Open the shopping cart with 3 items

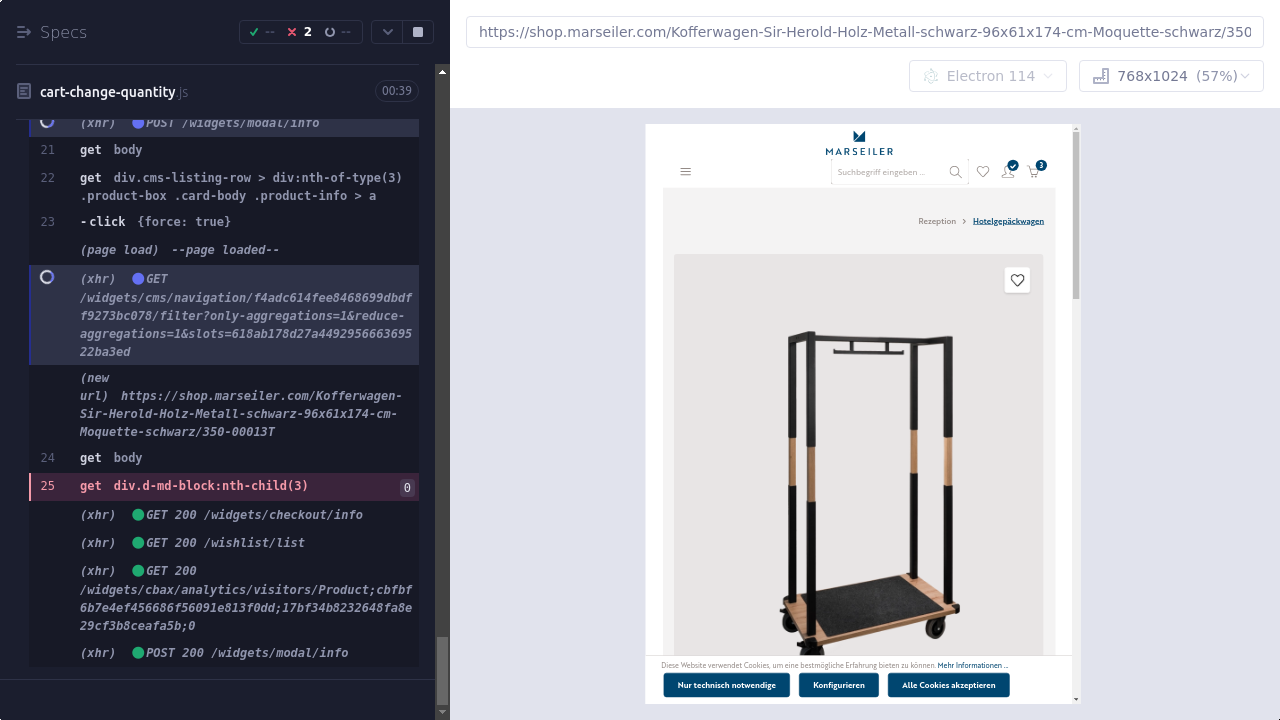click(1034, 172)
